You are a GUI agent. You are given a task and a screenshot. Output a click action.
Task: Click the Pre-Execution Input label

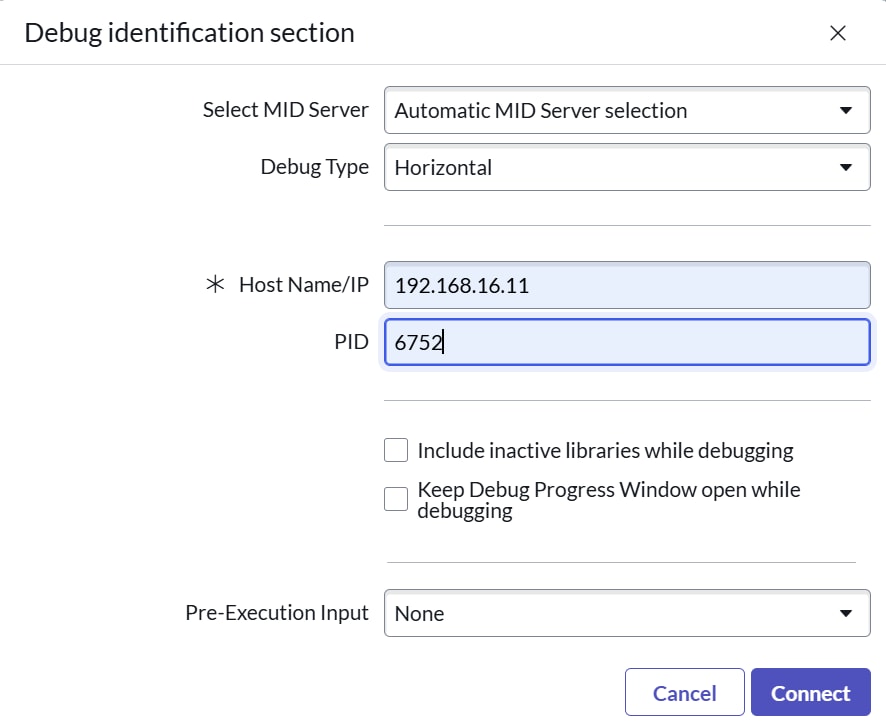point(277,613)
